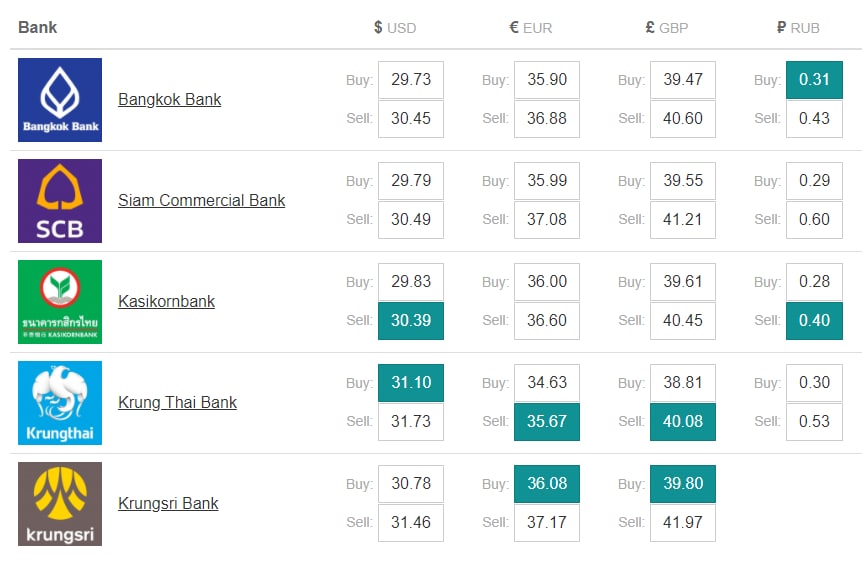The height and width of the screenshot is (565, 866).
Task: Select the ruble RUB column header
Action: (x=798, y=28)
